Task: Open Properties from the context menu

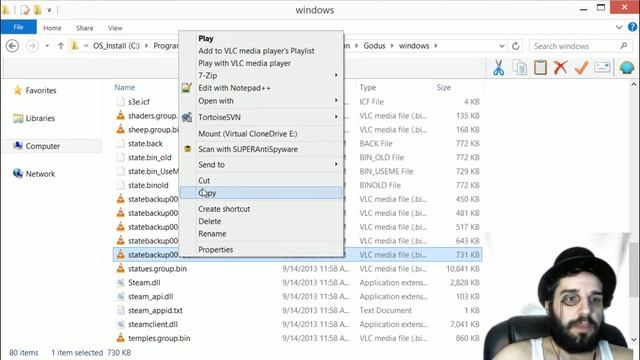Action: pos(216,249)
